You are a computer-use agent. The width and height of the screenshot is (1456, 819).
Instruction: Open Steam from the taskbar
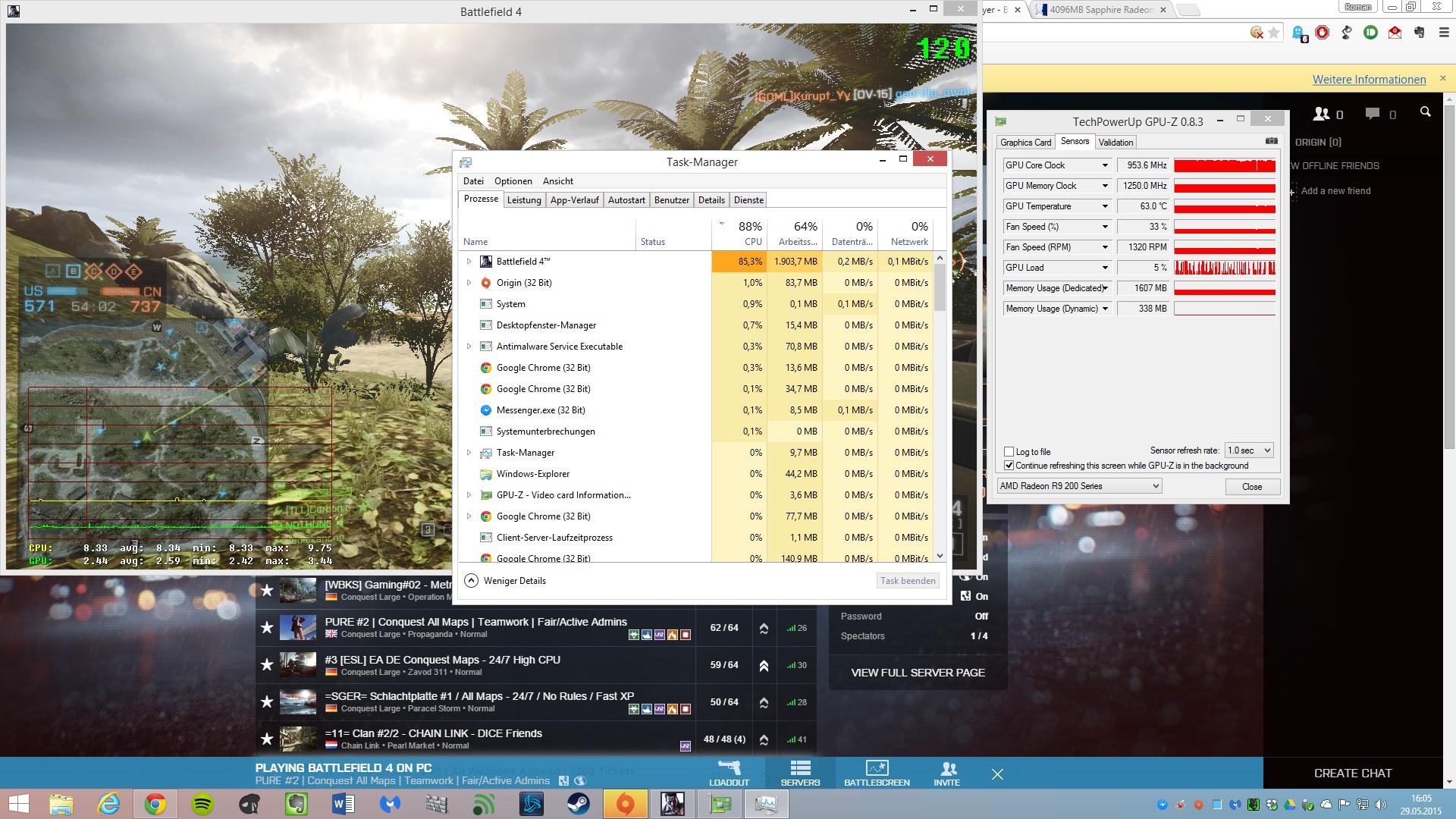point(579,804)
